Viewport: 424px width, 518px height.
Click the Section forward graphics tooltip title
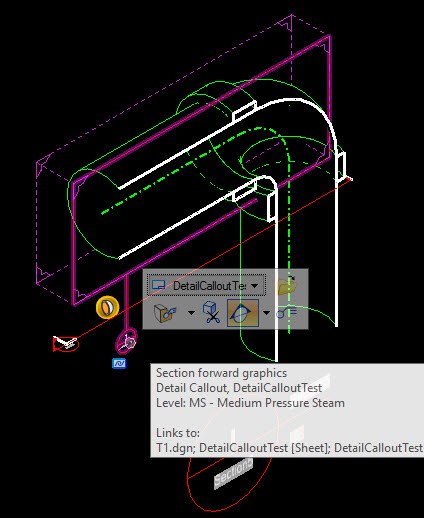click(221, 373)
